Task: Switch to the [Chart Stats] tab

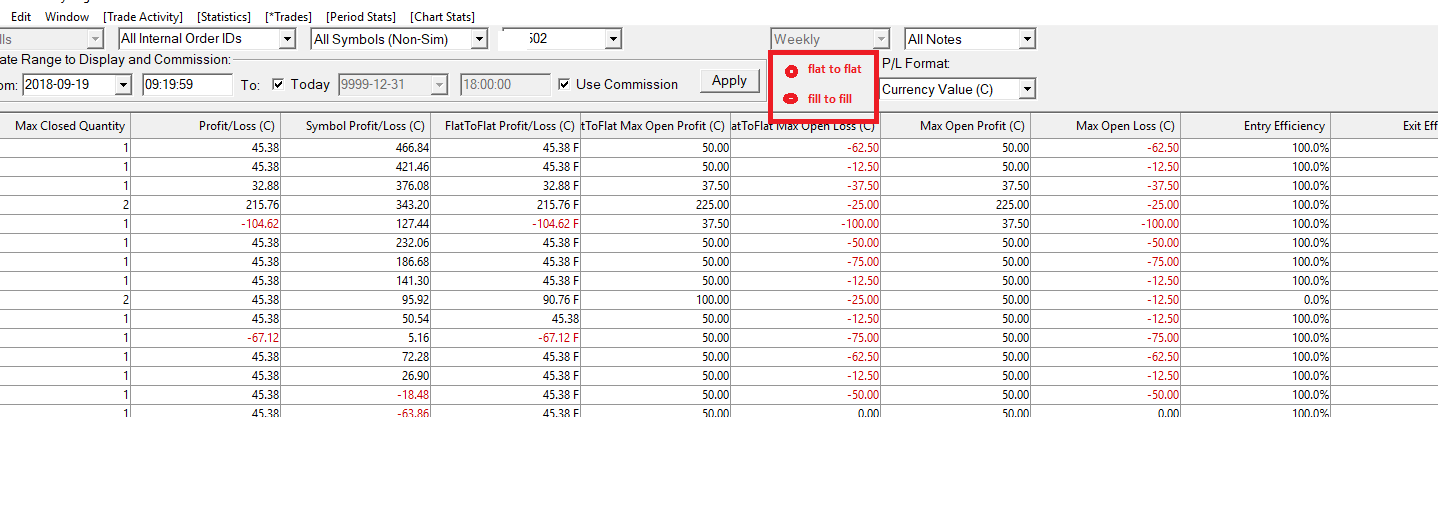Action: pos(442,17)
